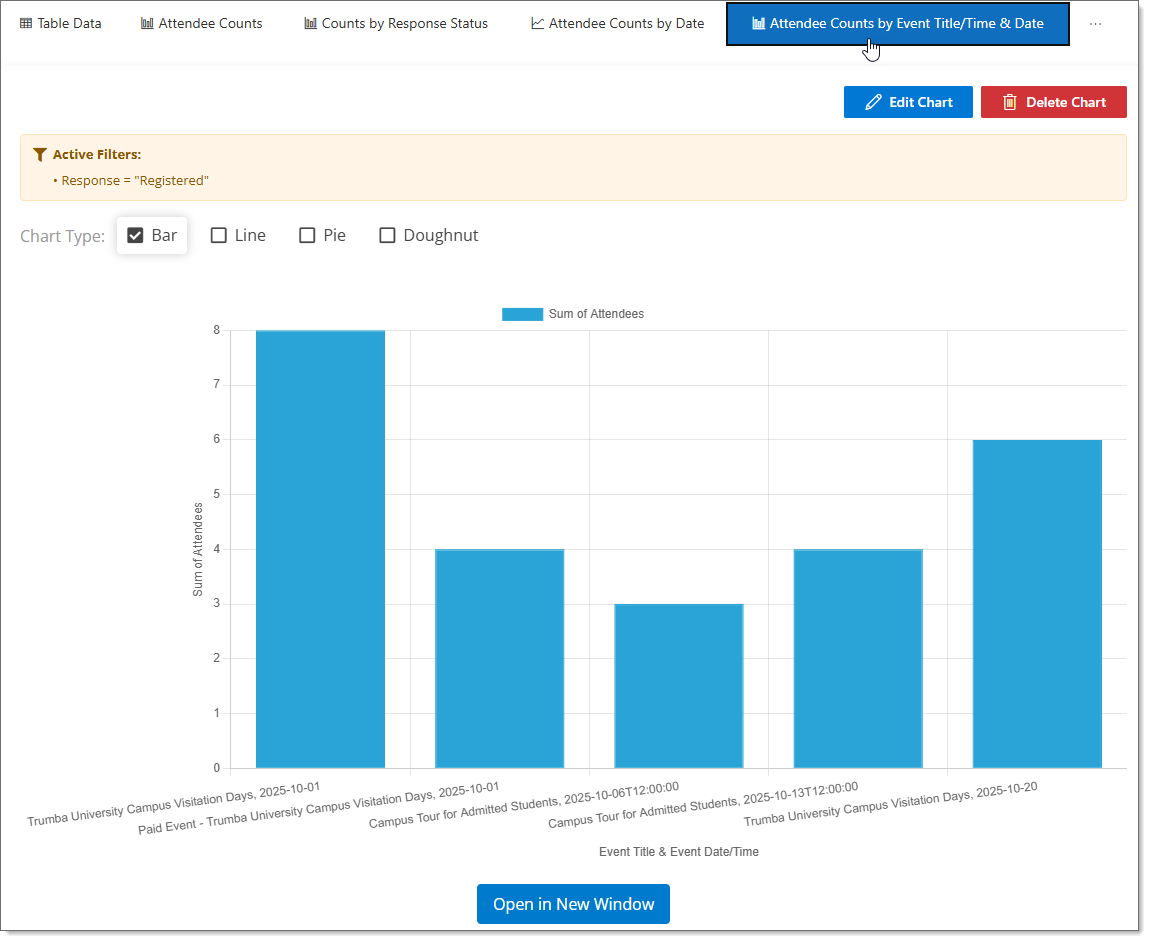Click the filter funnel icon beside Active Filters
The image size is (1149, 941).
40,154
